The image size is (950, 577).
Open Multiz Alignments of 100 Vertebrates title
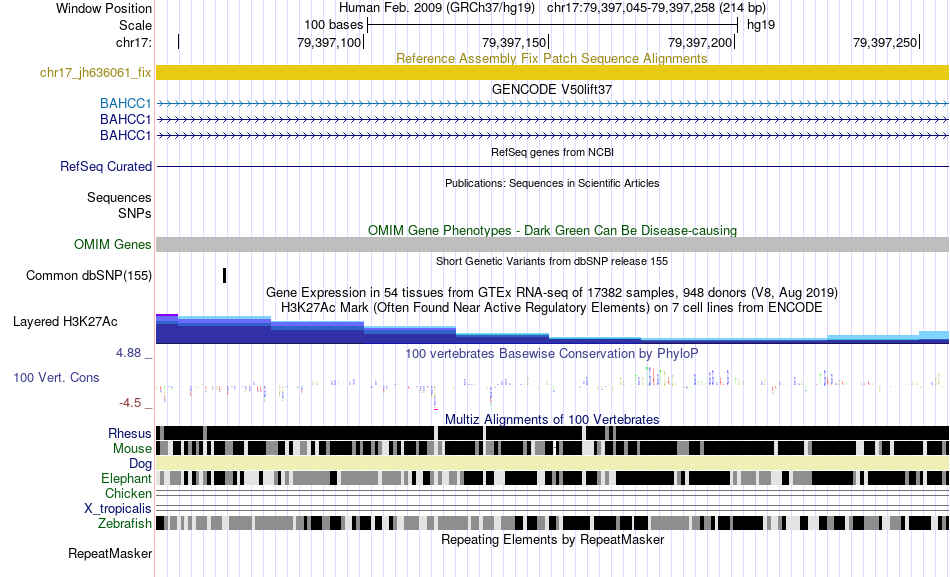point(552,419)
